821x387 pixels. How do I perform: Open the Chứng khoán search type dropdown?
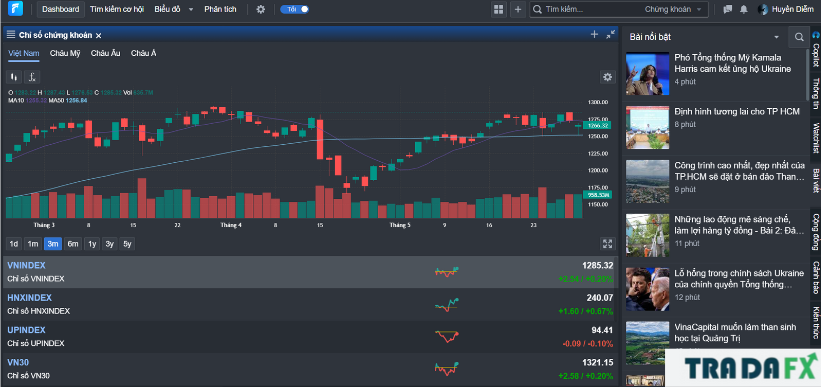pos(673,9)
